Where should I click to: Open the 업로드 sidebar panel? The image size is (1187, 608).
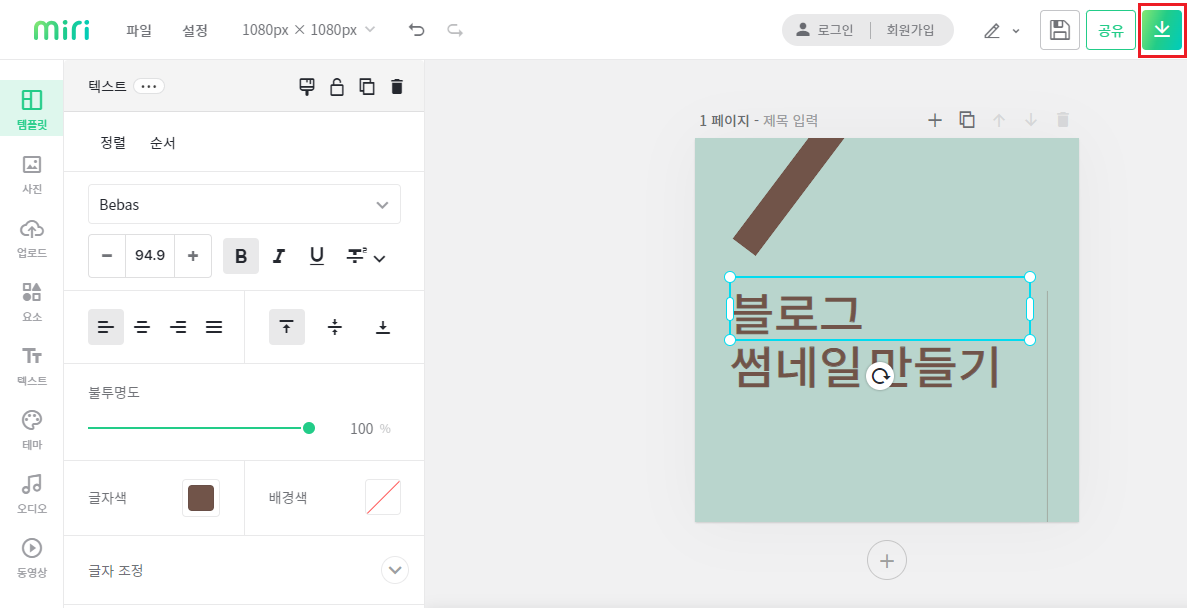coord(32,239)
